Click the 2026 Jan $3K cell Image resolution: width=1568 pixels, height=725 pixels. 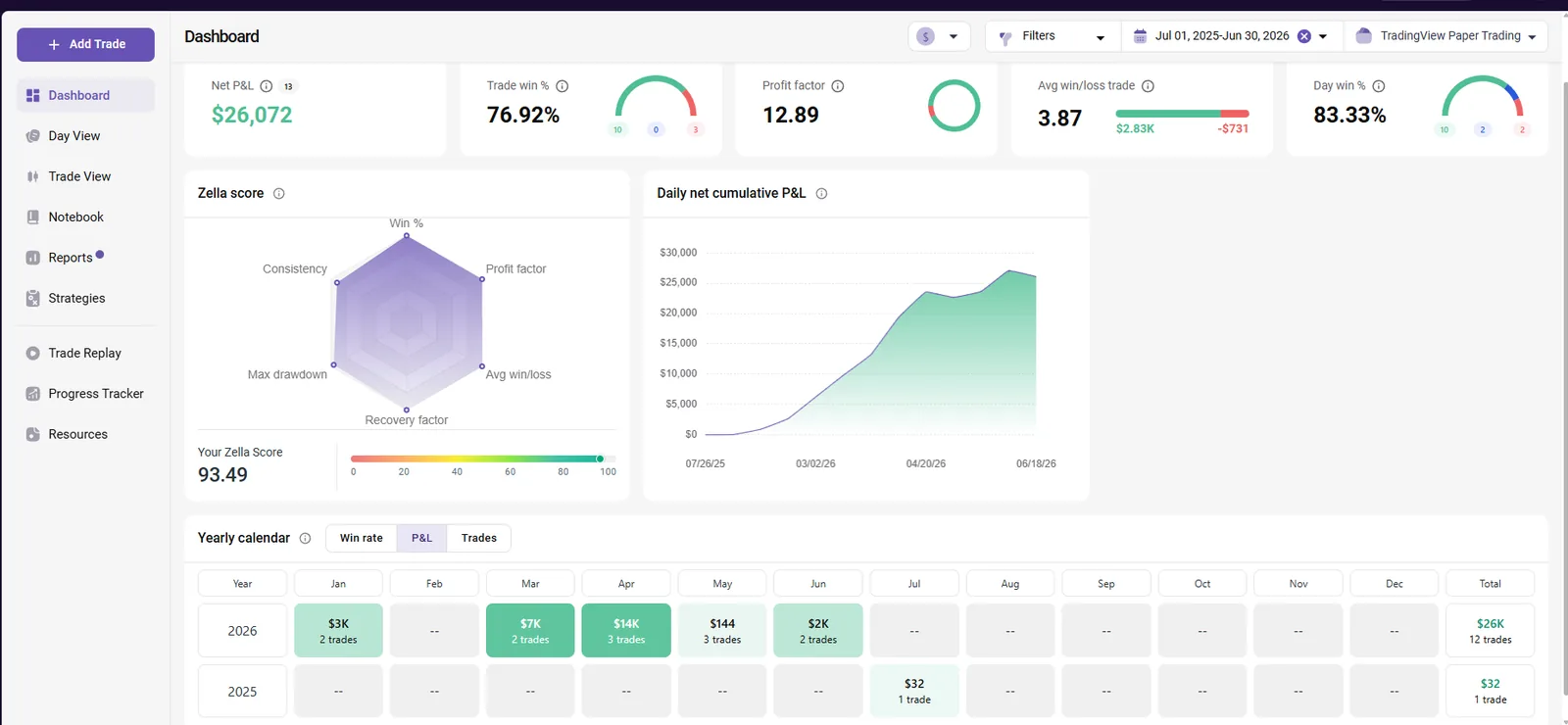(x=338, y=630)
